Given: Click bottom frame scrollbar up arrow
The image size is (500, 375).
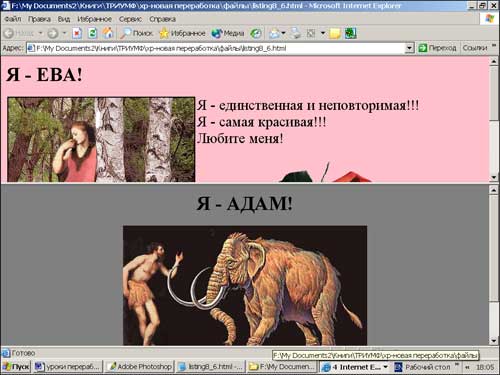Looking at the screenshot, I should 494,190.
